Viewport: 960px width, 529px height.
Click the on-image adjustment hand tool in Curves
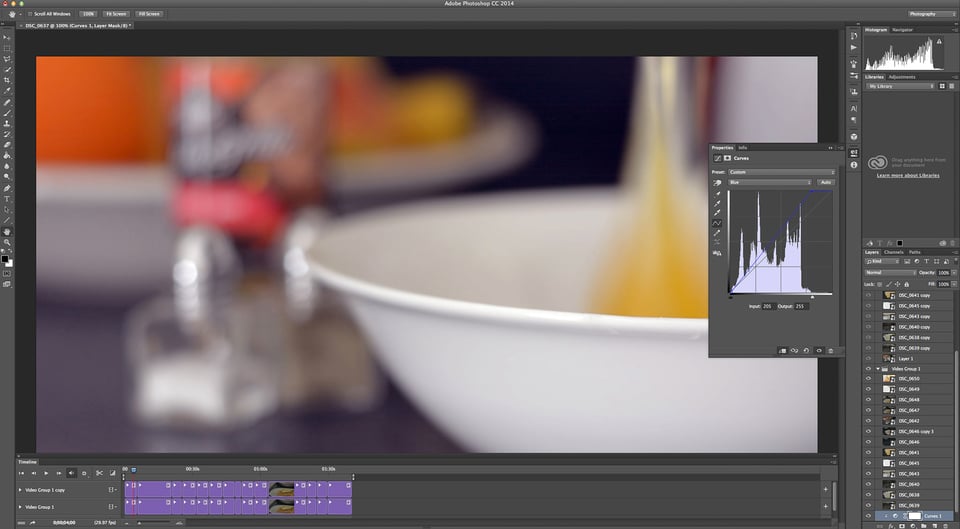tap(717, 182)
